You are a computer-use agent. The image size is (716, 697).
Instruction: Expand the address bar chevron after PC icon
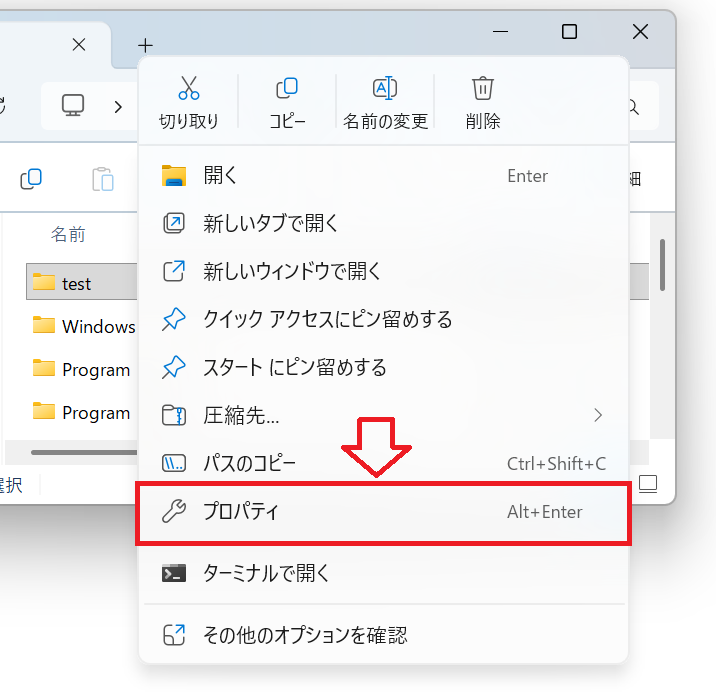point(118,107)
